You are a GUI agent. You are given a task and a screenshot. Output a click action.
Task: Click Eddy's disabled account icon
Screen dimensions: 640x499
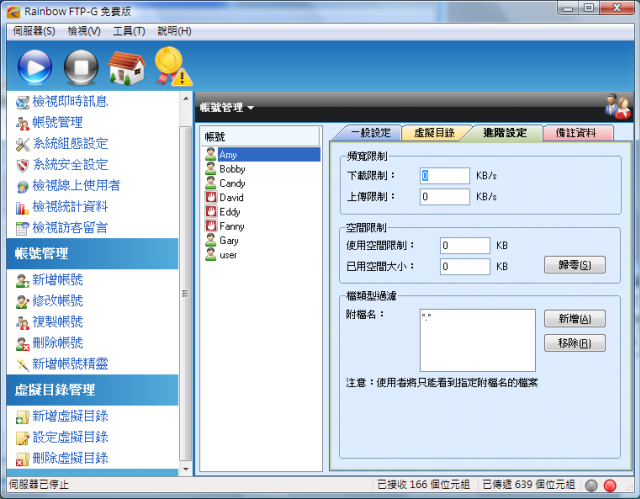click(x=211, y=212)
